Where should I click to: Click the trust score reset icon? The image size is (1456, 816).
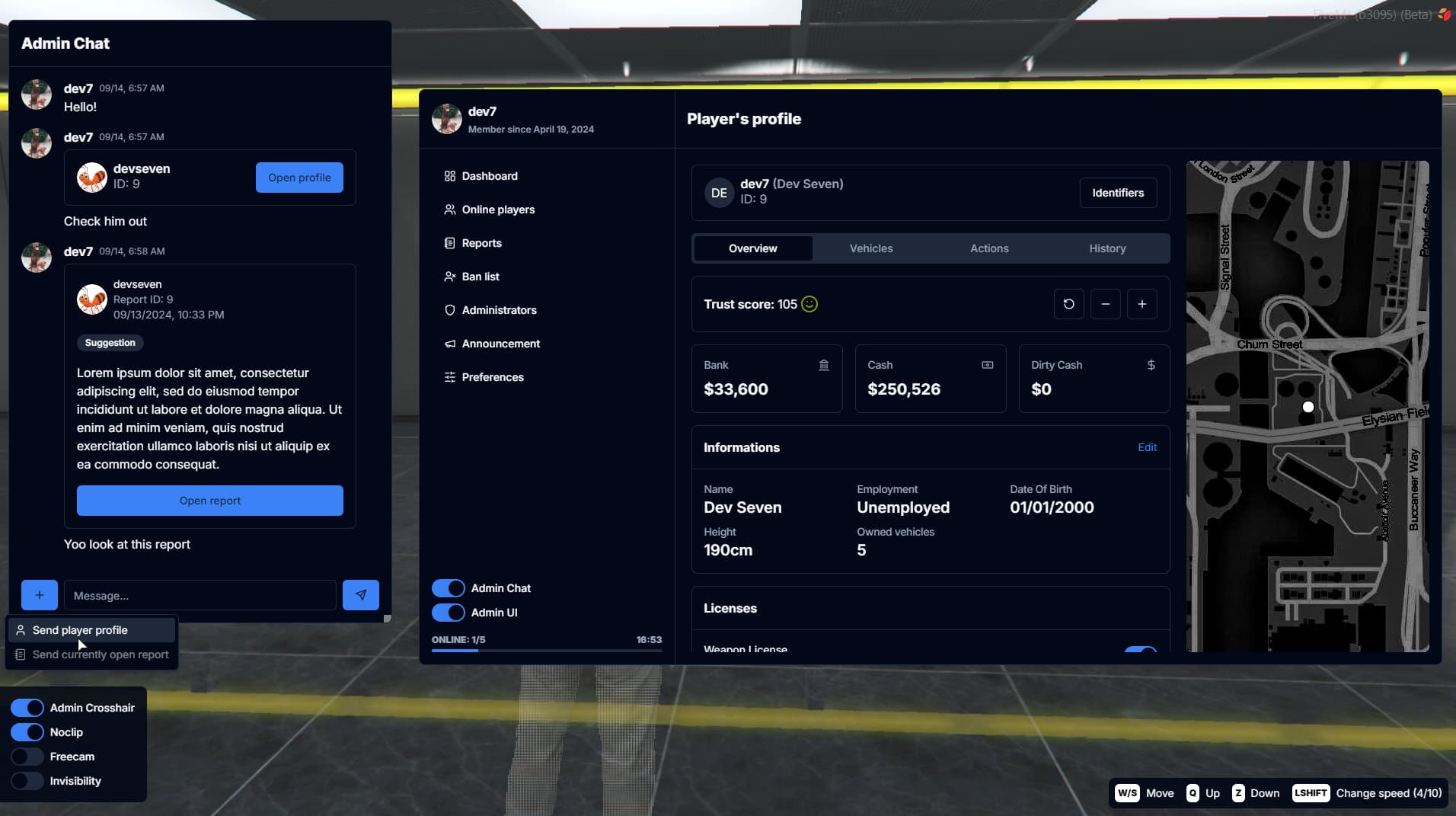coord(1068,303)
